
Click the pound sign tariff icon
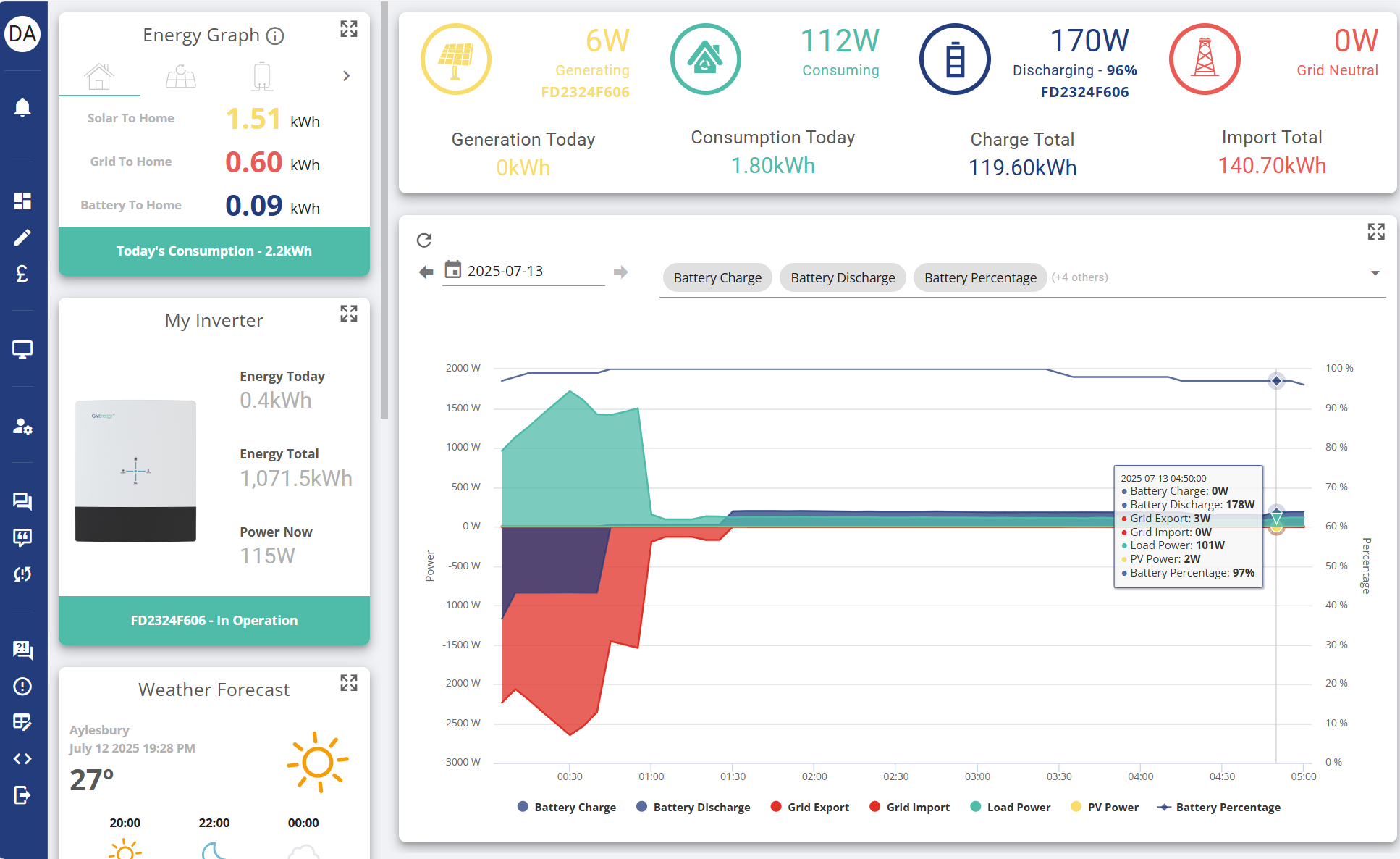(22, 274)
